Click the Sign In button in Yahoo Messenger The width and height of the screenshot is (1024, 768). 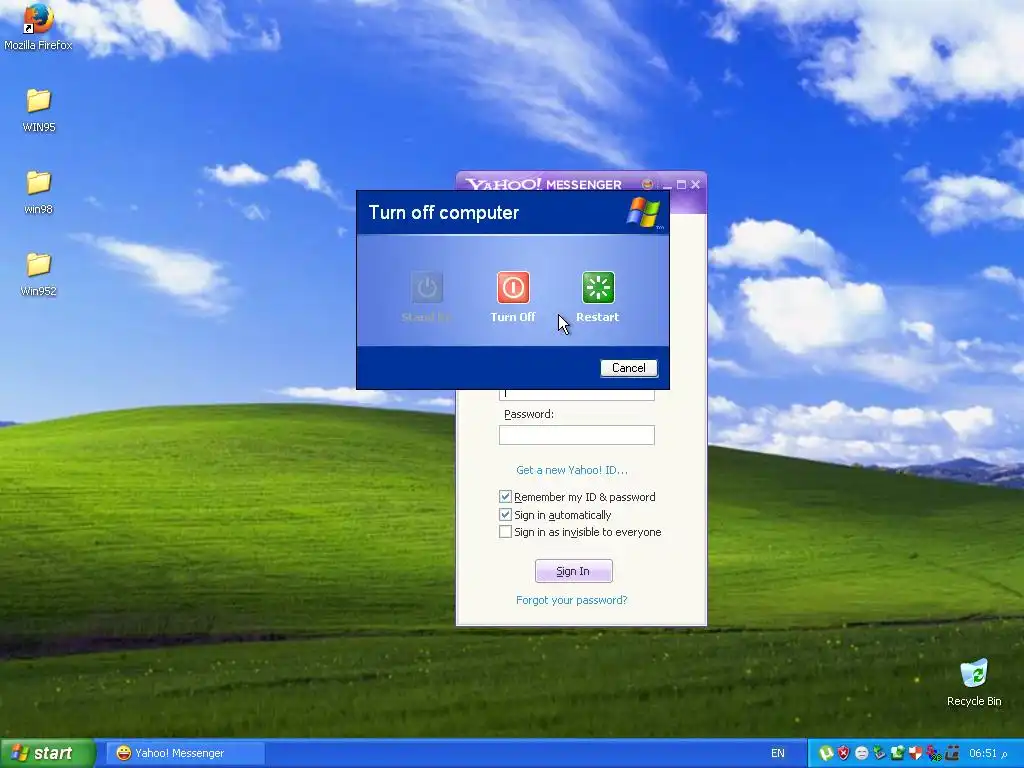tap(573, 571)
